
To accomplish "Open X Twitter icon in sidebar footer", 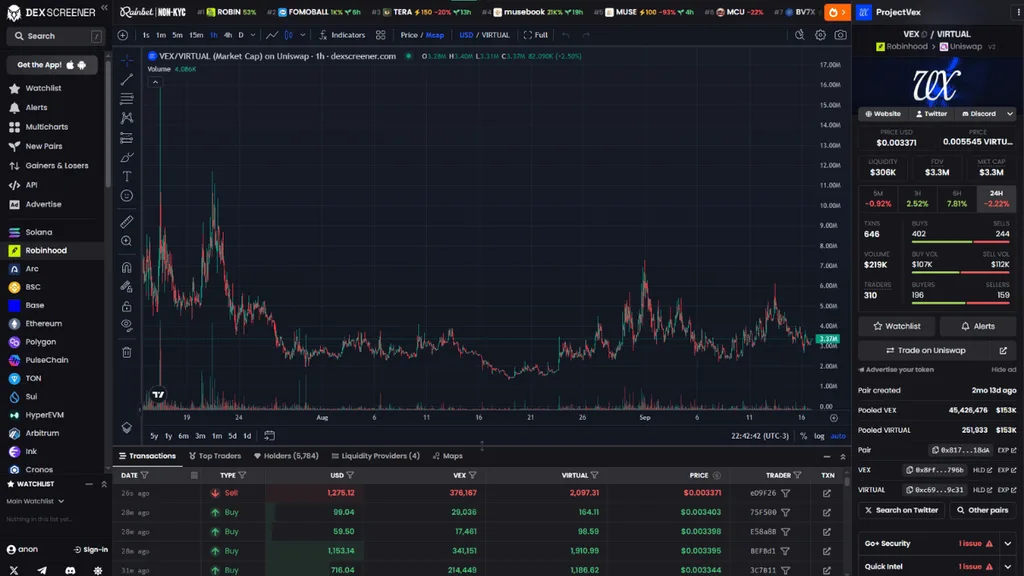I will 14,570.
